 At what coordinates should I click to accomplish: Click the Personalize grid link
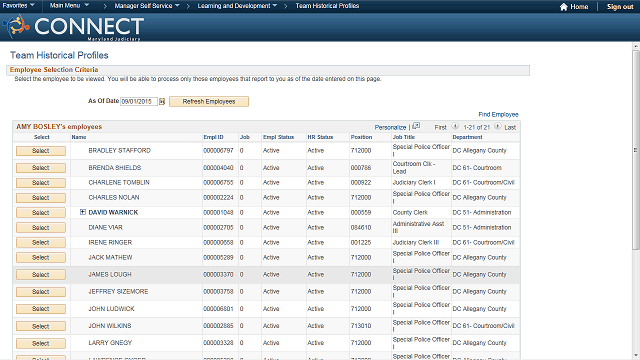coord(390,127)
